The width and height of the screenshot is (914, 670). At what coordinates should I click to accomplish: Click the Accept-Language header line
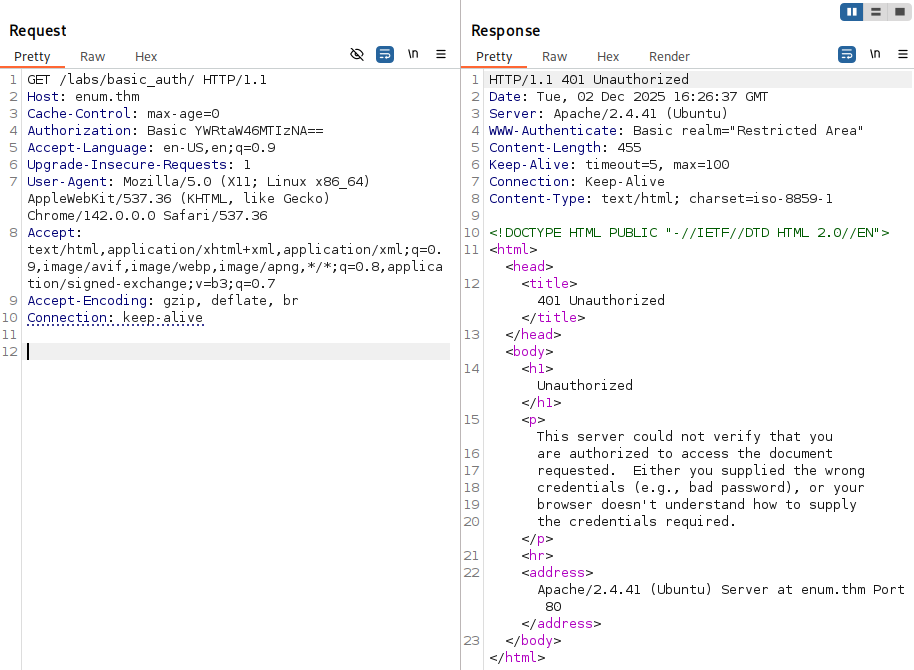click(151, 148)
